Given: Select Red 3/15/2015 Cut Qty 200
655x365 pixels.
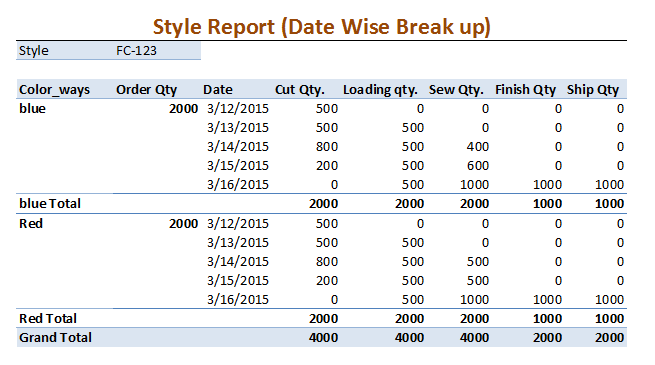Looking at the screenshot, I should point(327,281).
